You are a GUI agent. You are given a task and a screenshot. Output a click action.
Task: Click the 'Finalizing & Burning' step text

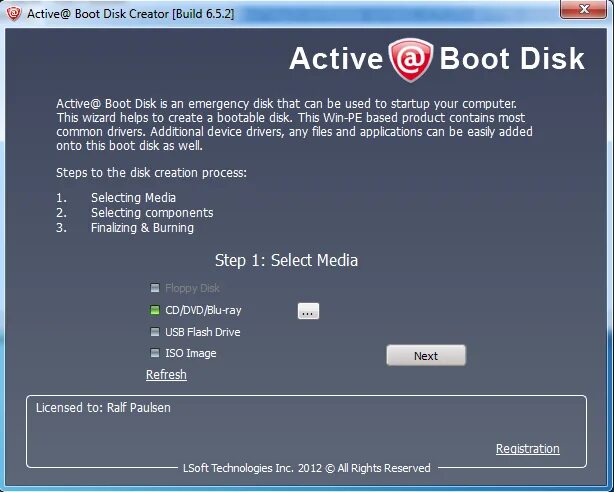142,228
